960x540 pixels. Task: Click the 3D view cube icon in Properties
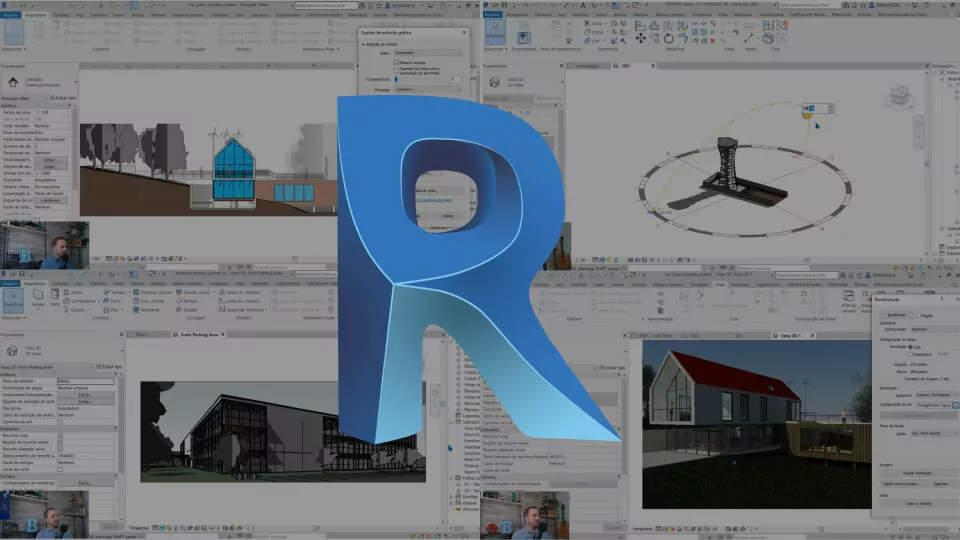point(495,81)
